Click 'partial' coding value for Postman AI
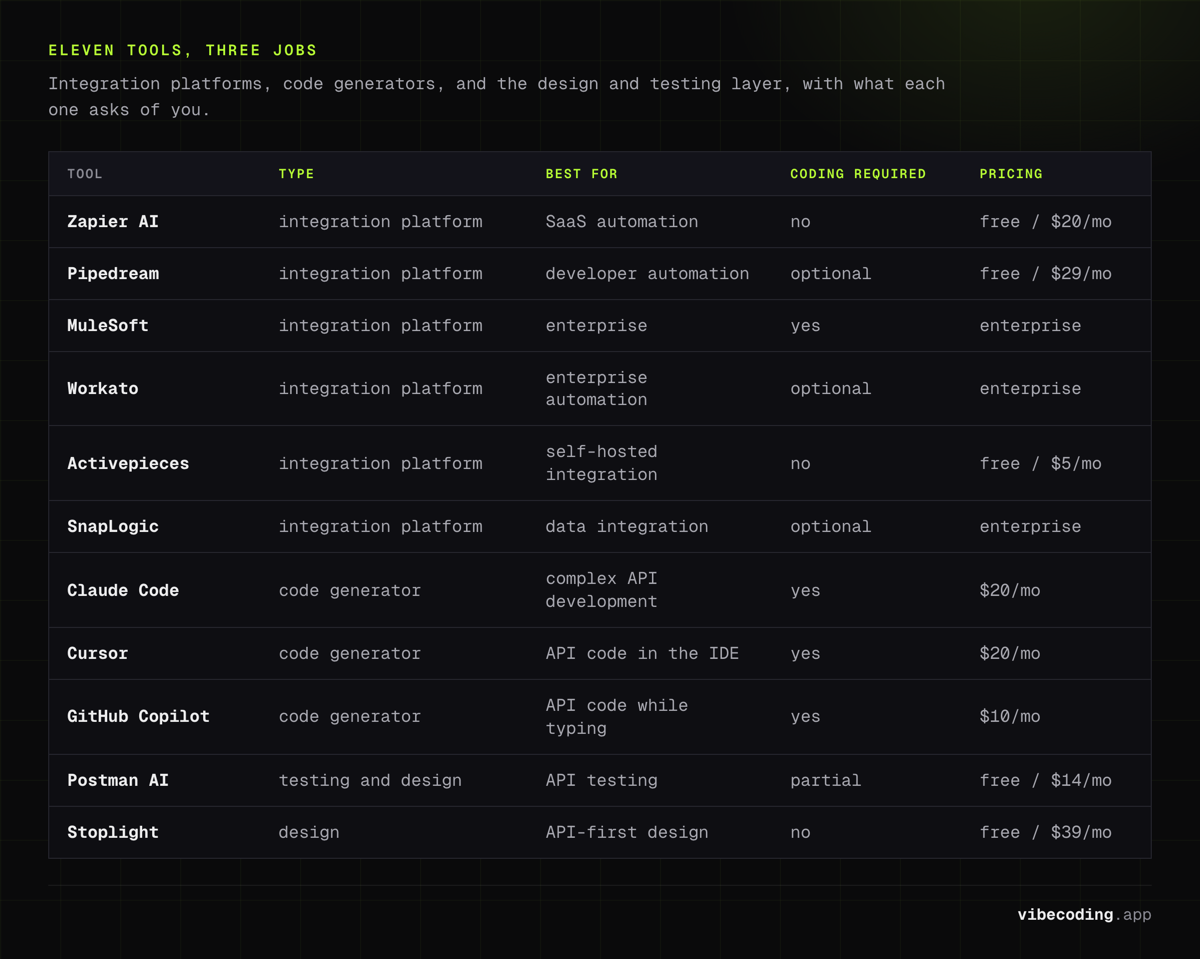 (x=826, y=781)
